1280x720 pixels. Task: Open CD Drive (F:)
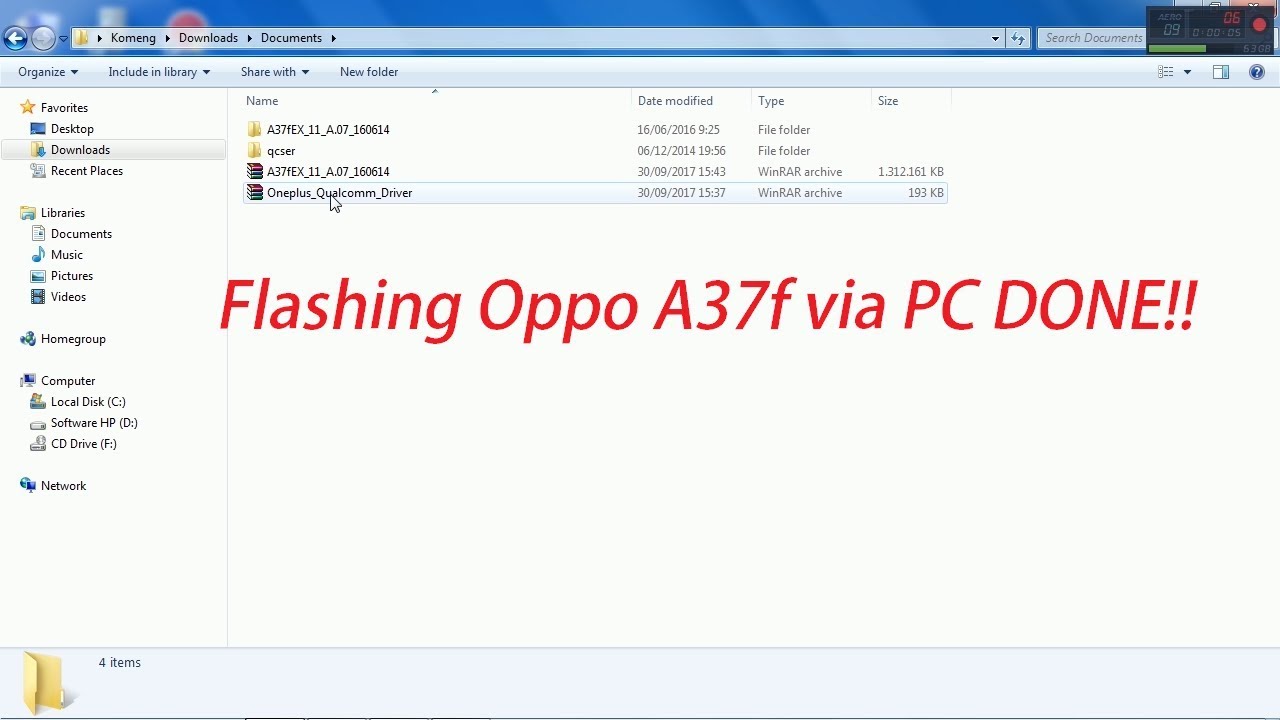[x=84, y=444]
